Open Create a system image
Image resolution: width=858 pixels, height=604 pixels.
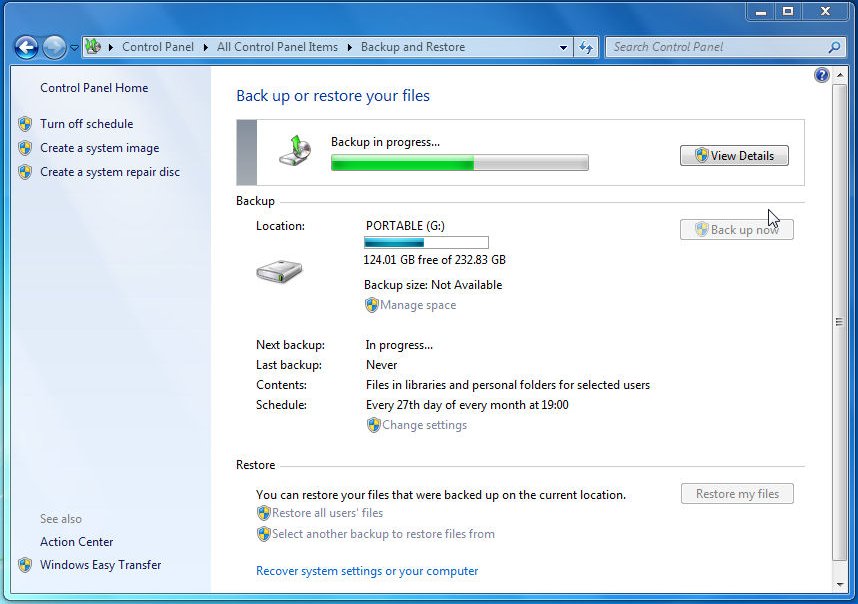99,148
